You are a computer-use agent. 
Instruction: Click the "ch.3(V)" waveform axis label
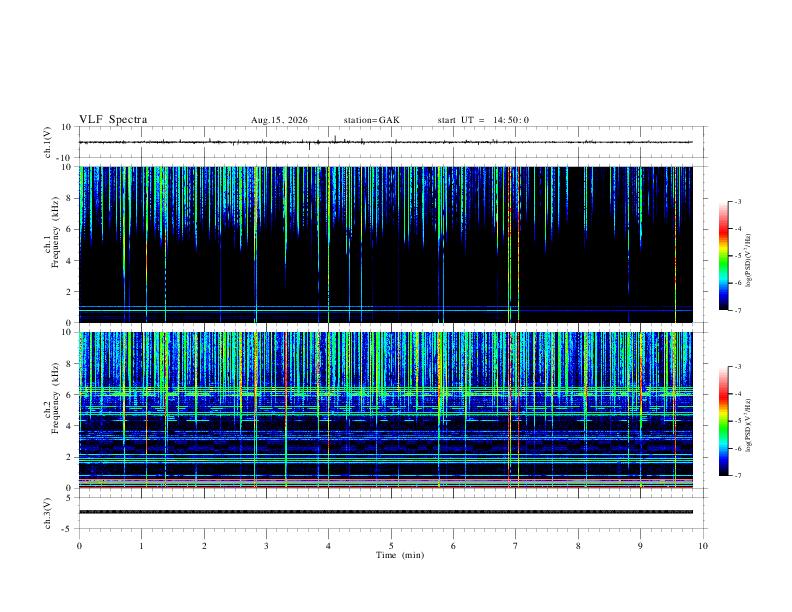(48, 513)
